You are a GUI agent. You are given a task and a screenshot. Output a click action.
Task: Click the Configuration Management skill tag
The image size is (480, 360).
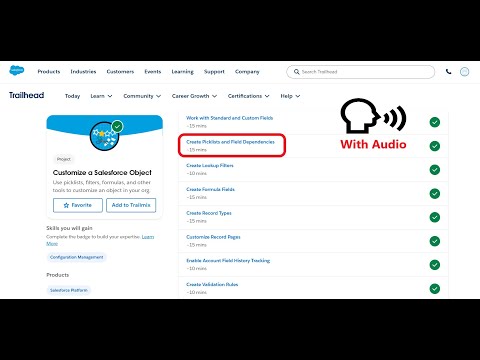coord(76,257)
